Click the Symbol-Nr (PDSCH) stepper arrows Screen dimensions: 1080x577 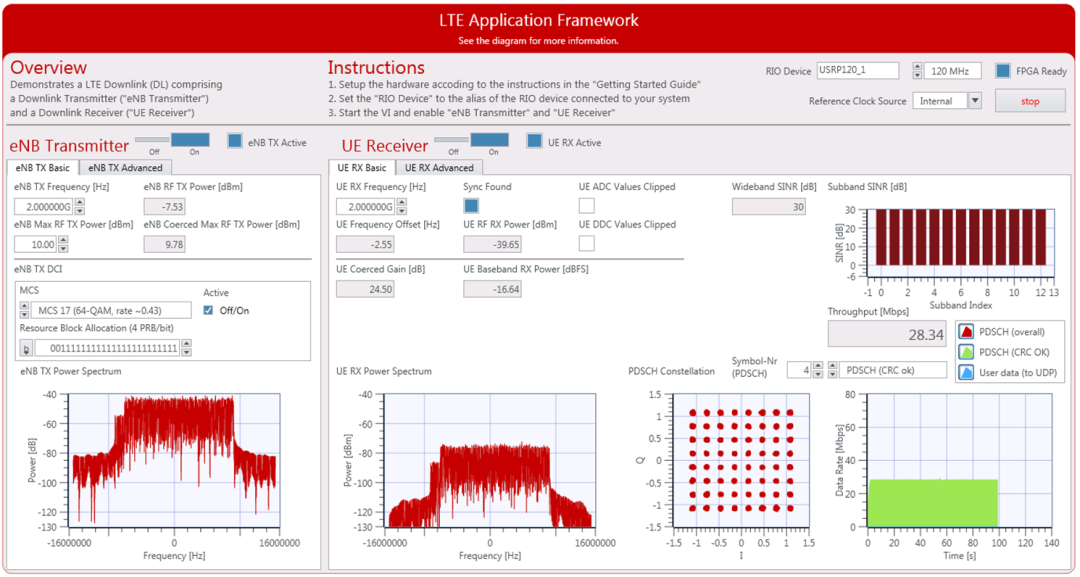click(x=818, y=370)
